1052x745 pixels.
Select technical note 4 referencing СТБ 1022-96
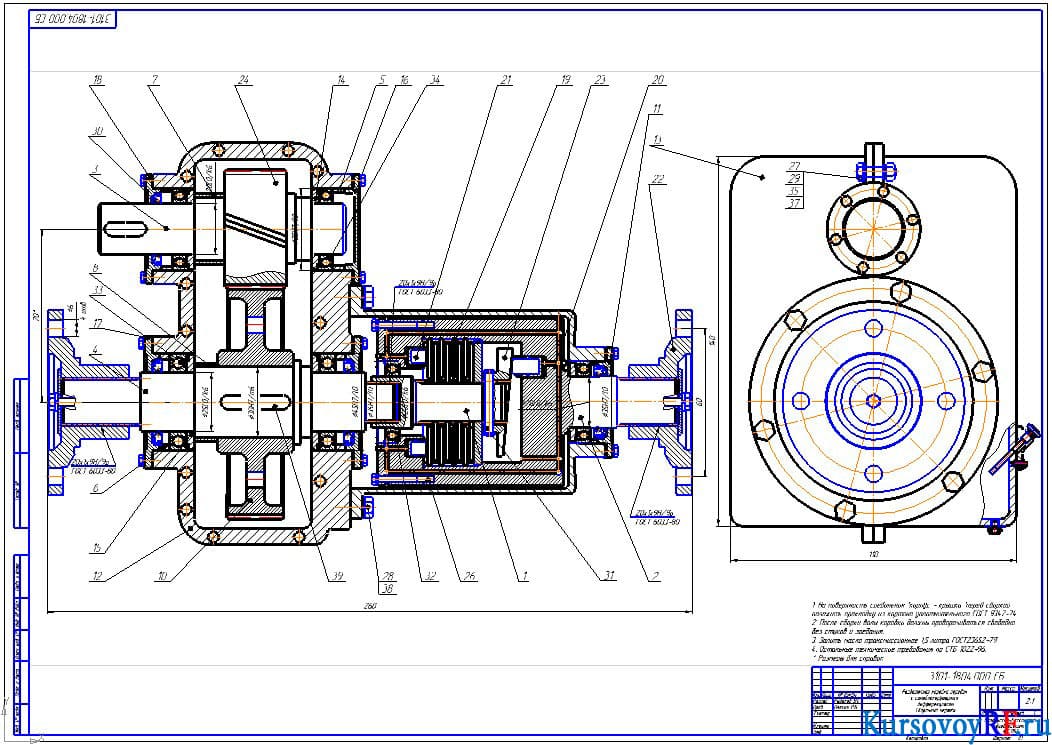point(898,650)
